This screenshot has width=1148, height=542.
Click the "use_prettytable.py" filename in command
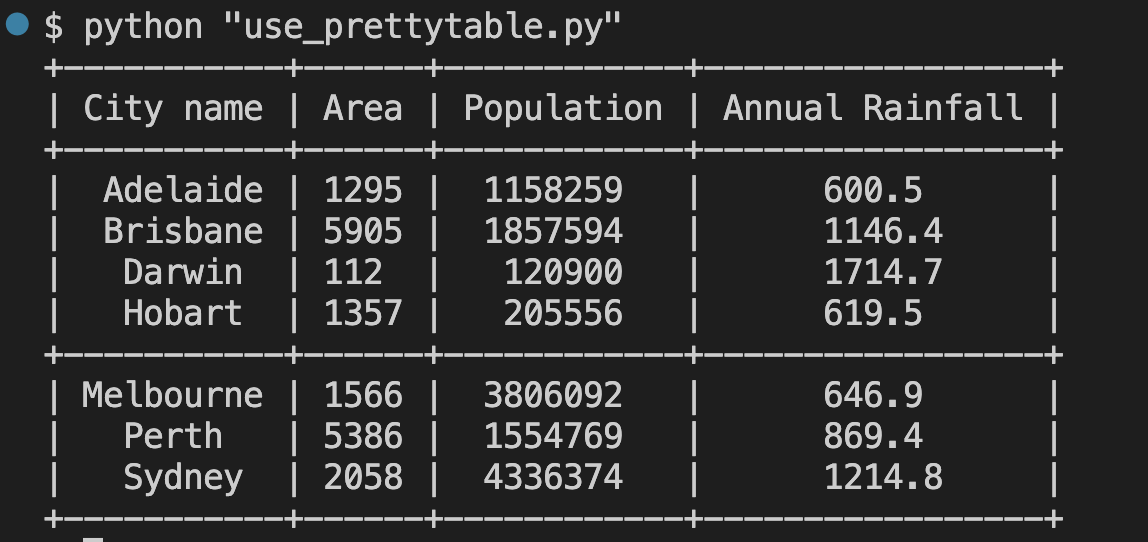[422, 28]
